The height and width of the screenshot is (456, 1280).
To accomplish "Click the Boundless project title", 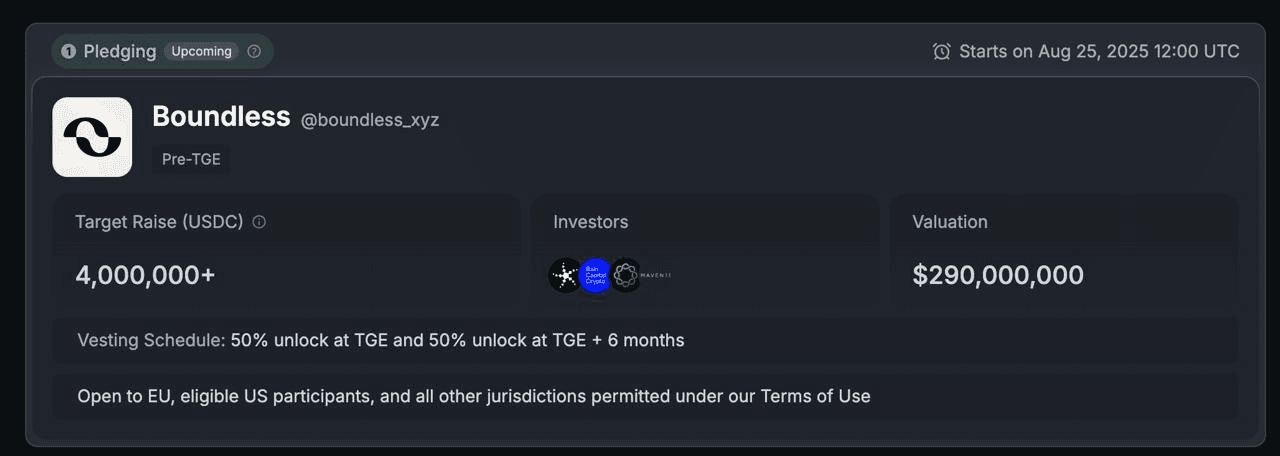I will pos(221,116).
